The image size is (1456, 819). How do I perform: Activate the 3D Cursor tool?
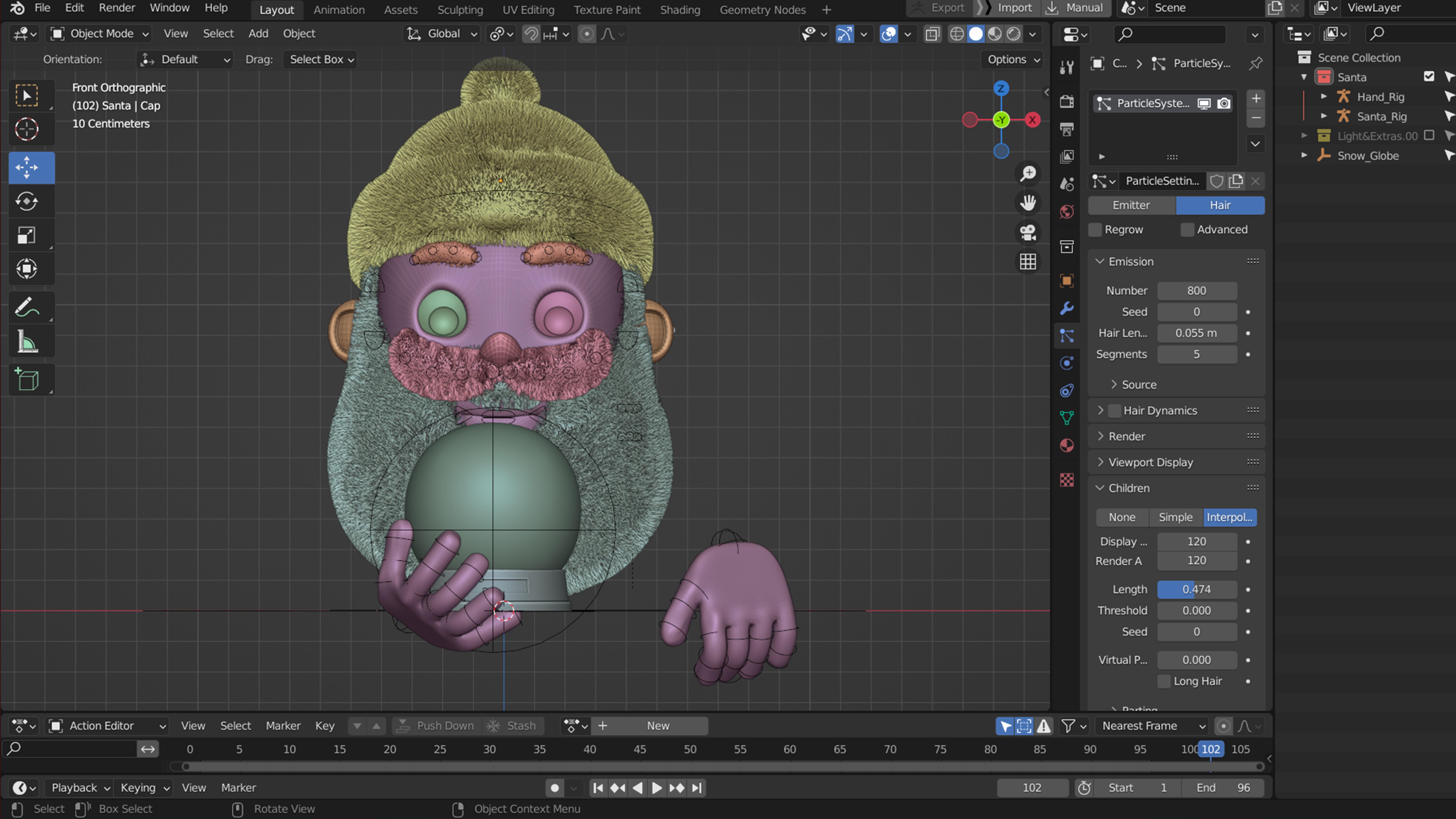pyautogui.click(x=27, y=129)
